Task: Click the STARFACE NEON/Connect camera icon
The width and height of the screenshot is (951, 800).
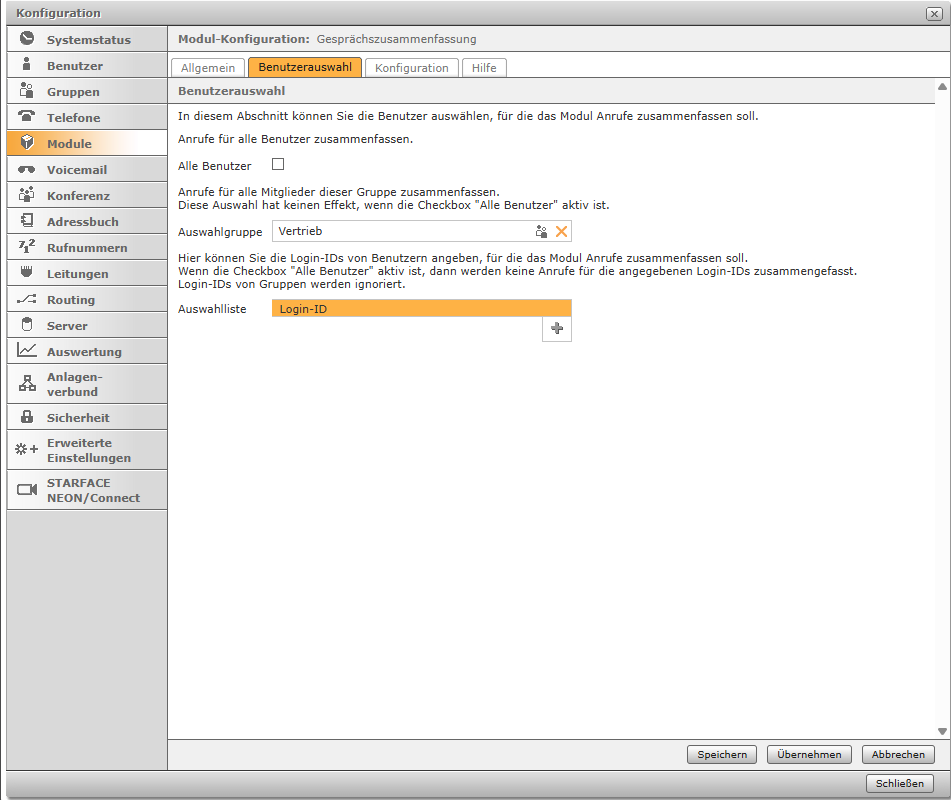Action: click(x=27, y=490)
